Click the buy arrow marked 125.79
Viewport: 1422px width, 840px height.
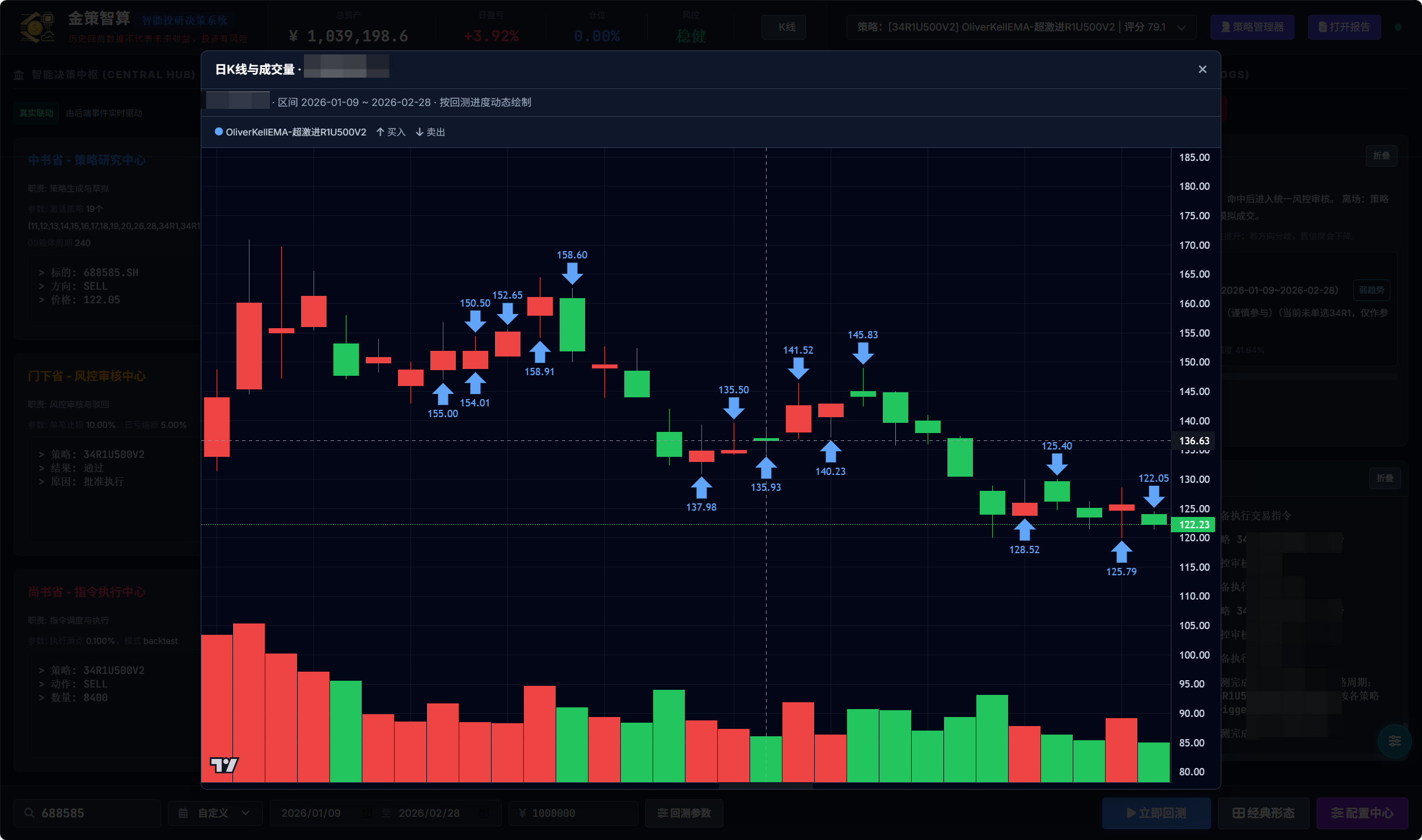[1121, 553]
